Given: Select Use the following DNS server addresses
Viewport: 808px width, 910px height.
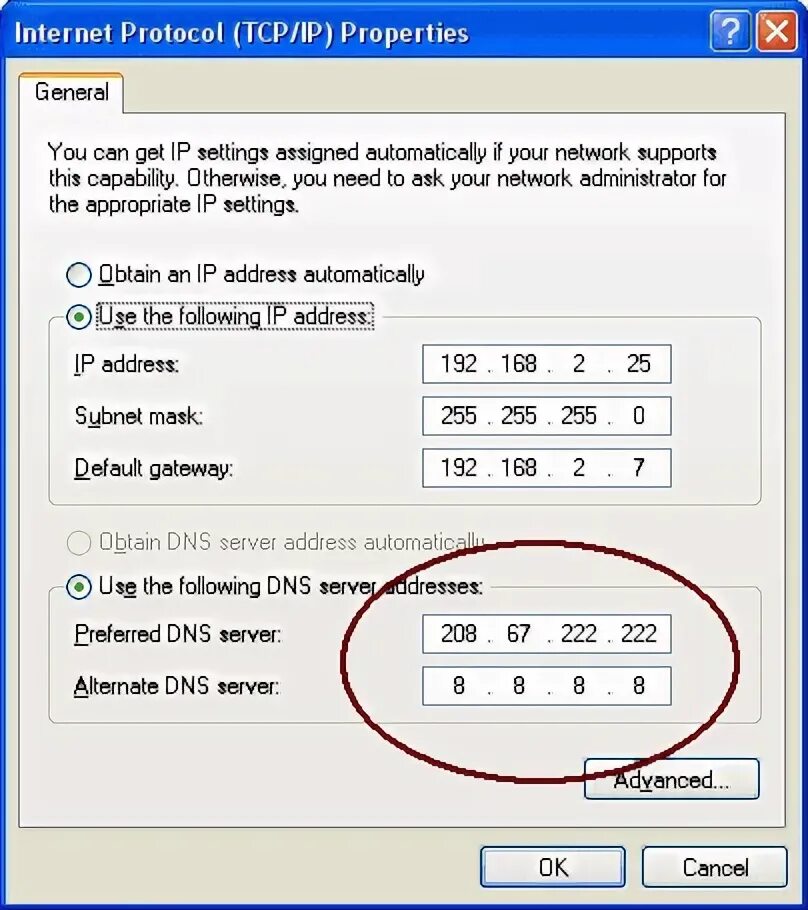Looking at the screenshot, I should pos(79,587).
